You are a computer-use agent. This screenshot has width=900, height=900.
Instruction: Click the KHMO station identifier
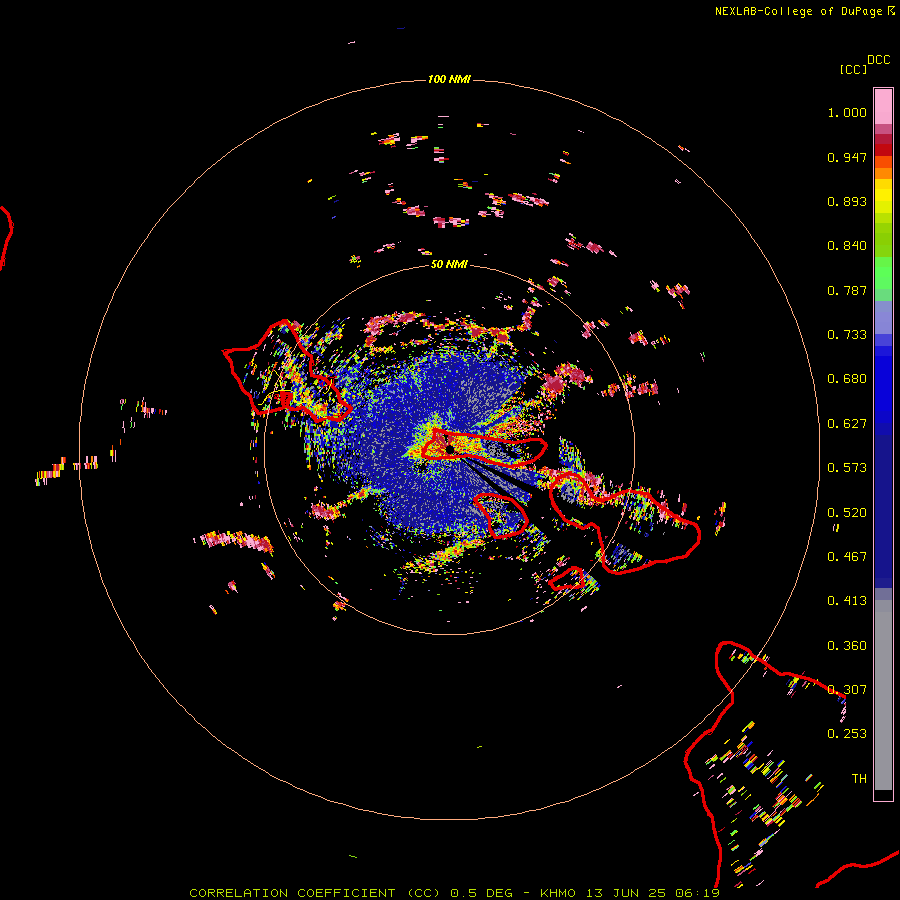coord(557,893)
